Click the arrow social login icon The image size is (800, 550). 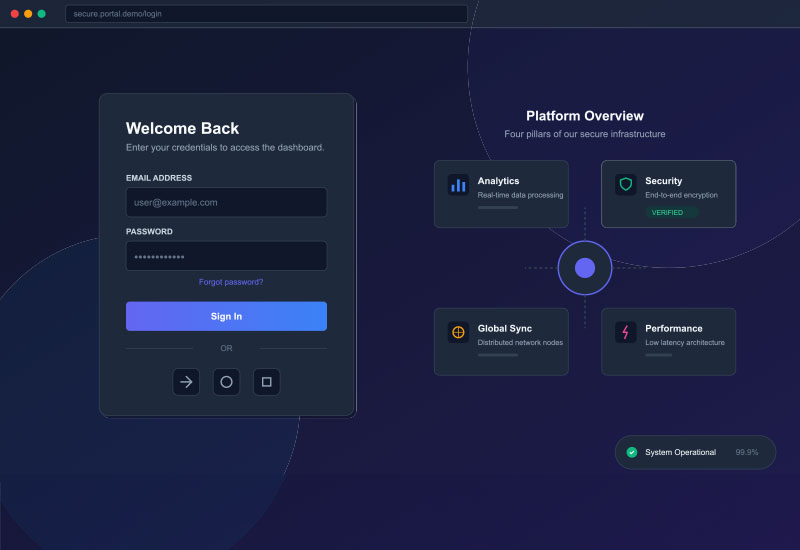[x=186, y=382]
